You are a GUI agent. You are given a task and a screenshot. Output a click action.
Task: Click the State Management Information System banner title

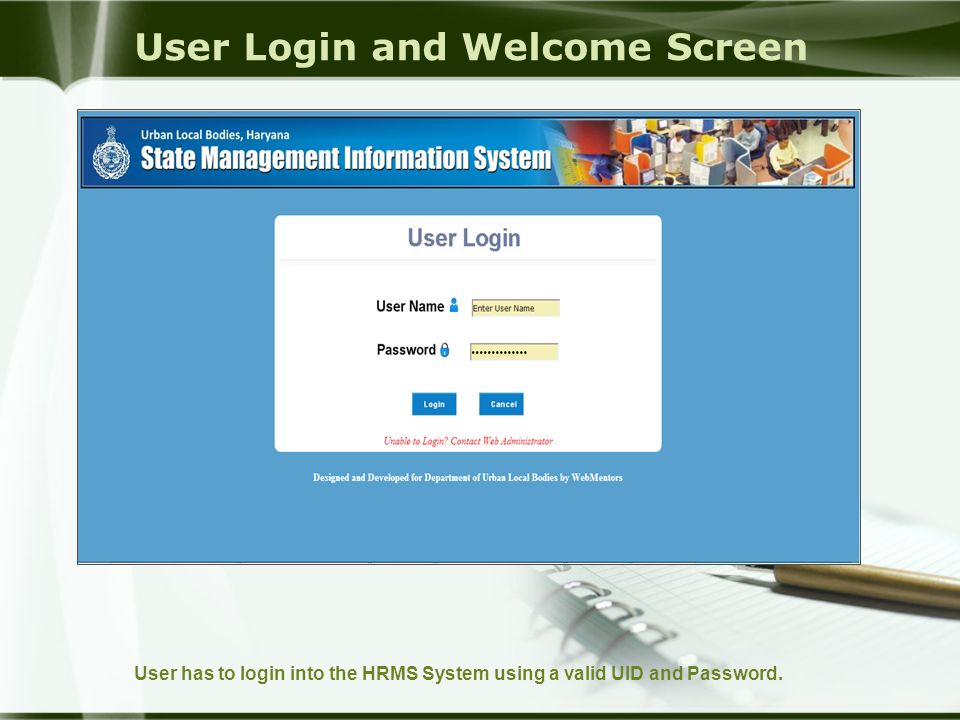pyautogui.click(x=346, y=158)
